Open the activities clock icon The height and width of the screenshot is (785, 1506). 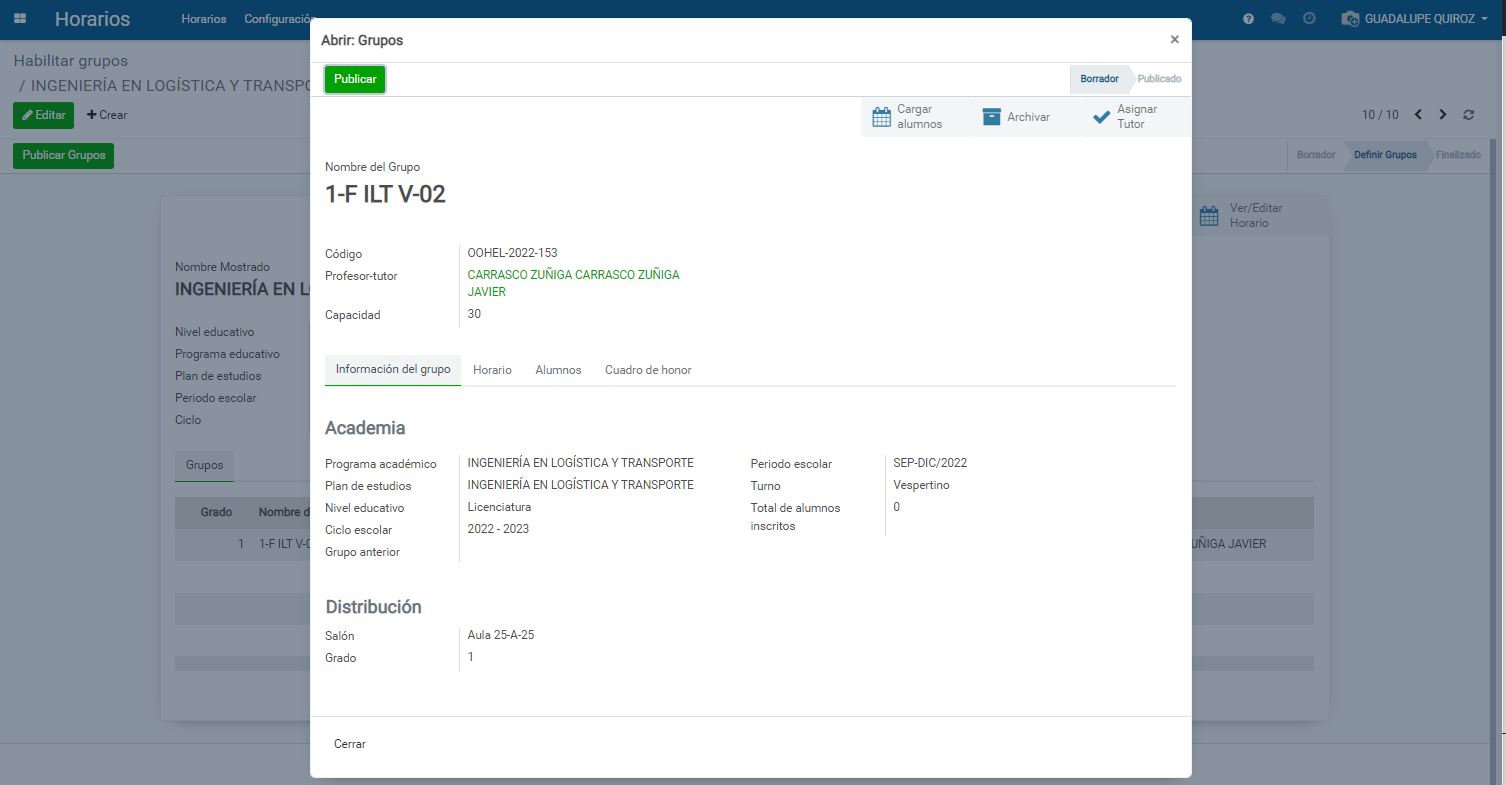click(x=1309, y=19)
